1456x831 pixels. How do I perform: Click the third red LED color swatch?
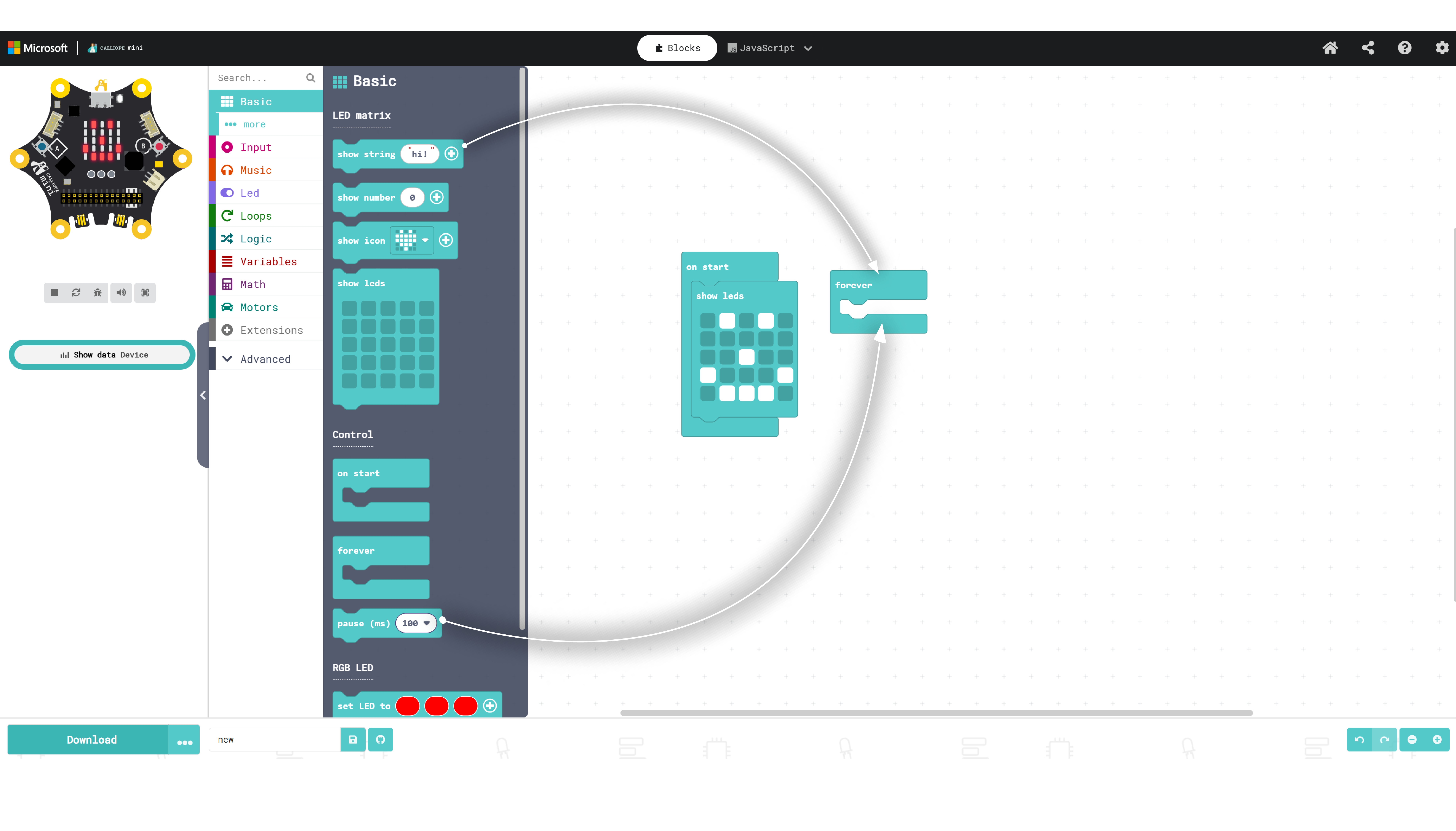pos(466,706)
